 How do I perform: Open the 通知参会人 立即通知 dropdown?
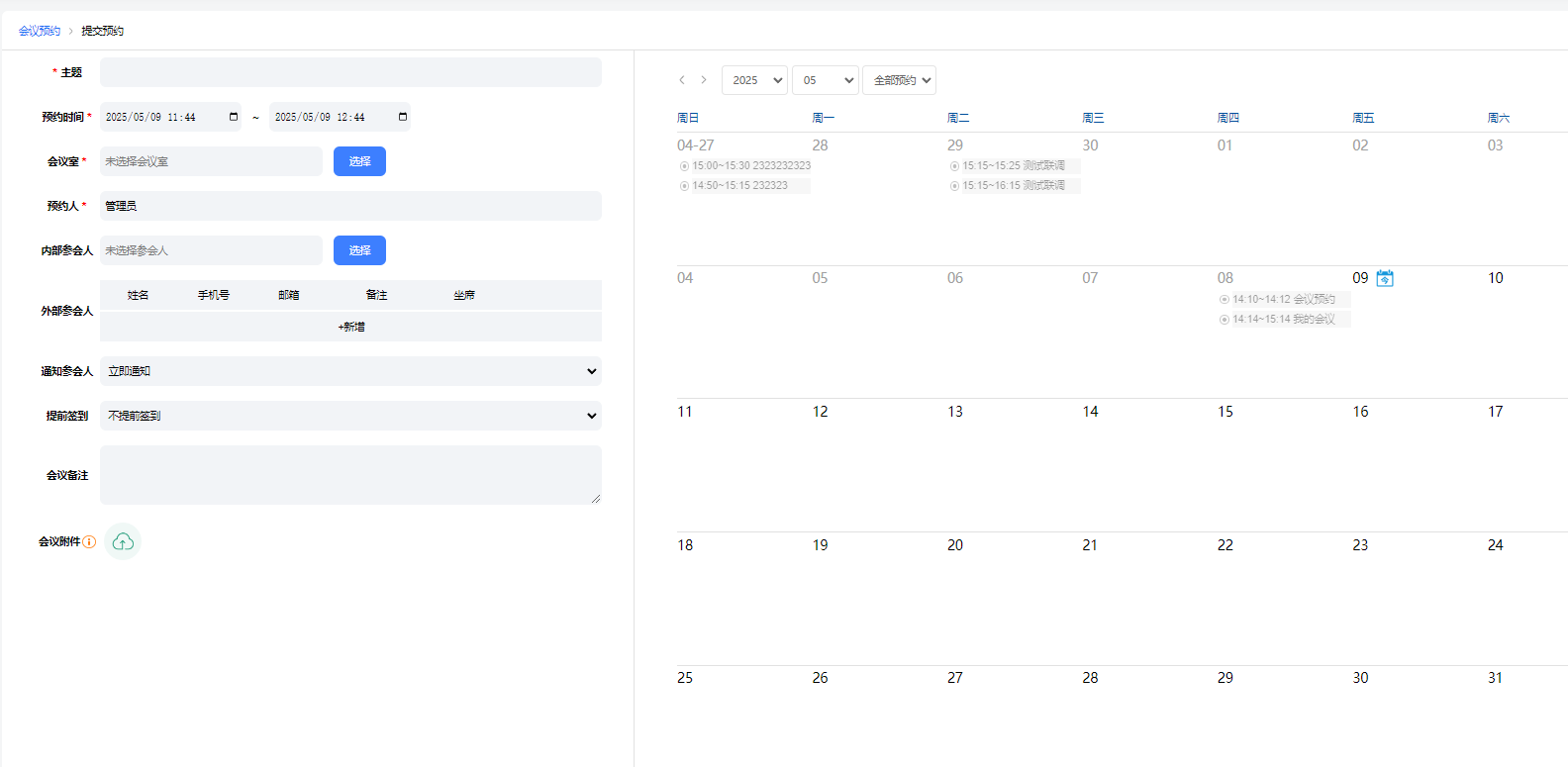click(x=350, y=371)
